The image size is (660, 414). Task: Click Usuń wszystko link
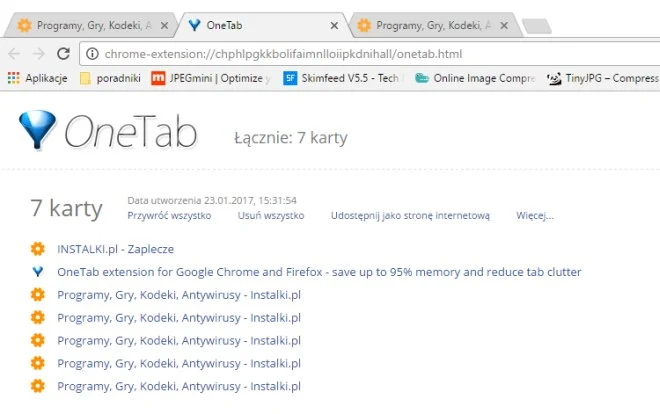pyautogui.click(x=271, y=215)
